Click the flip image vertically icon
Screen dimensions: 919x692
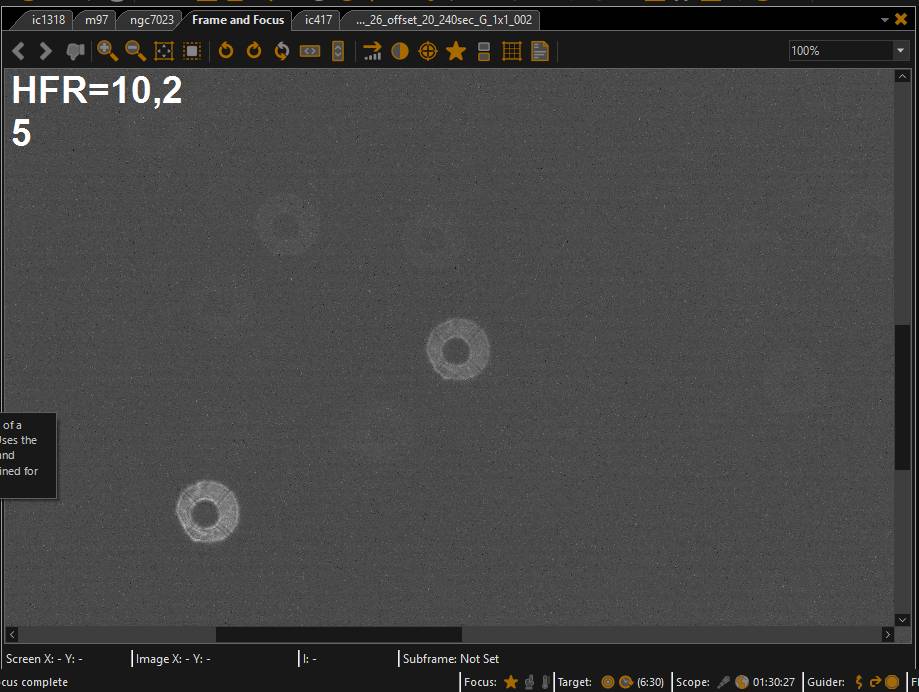point(338,51)
